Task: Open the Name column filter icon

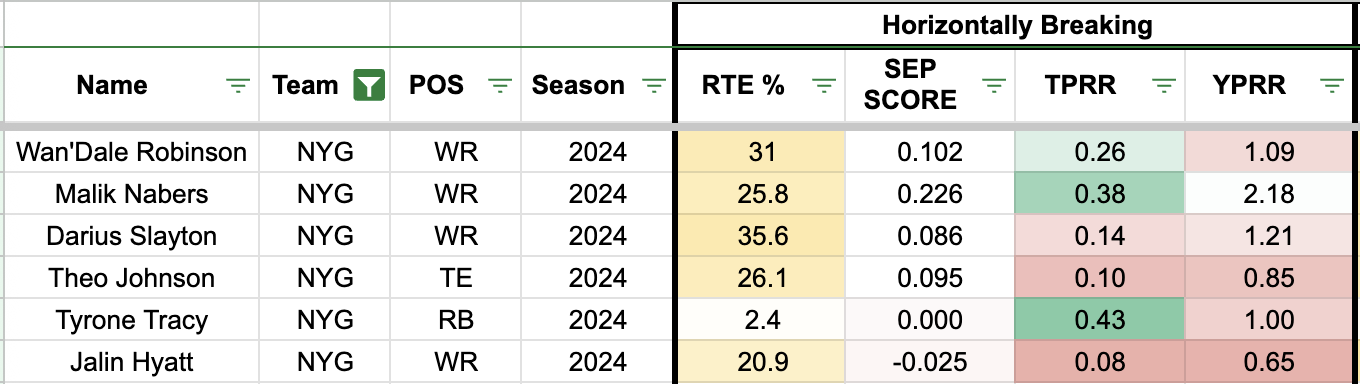Action: pyautogui.click(x=237, y=86)
